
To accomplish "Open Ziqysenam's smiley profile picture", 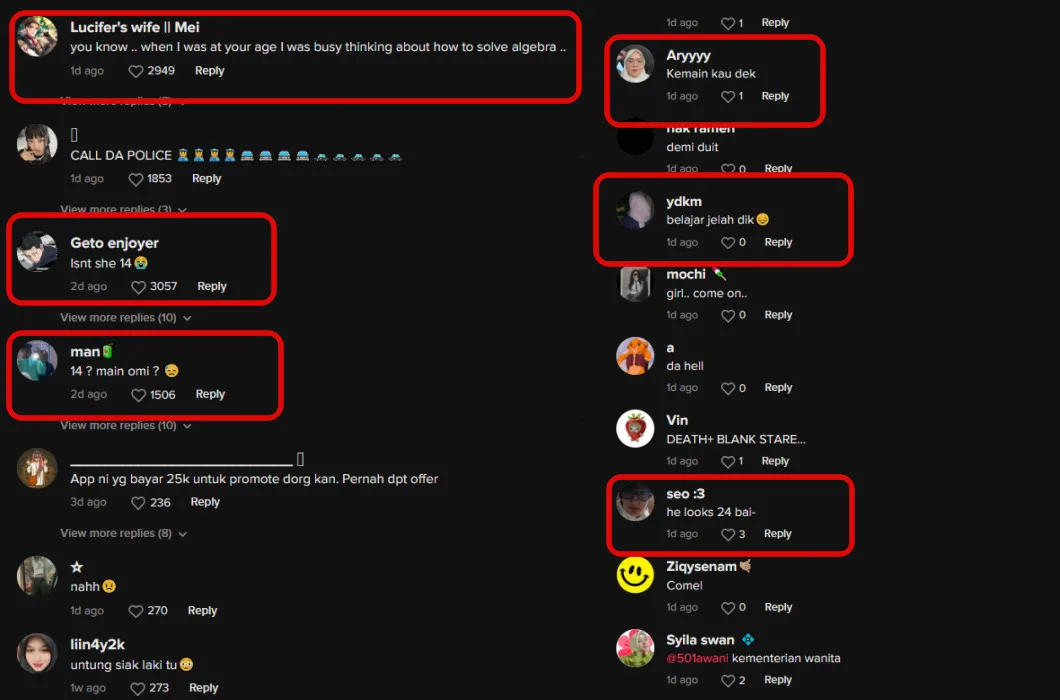I will 635,575.
